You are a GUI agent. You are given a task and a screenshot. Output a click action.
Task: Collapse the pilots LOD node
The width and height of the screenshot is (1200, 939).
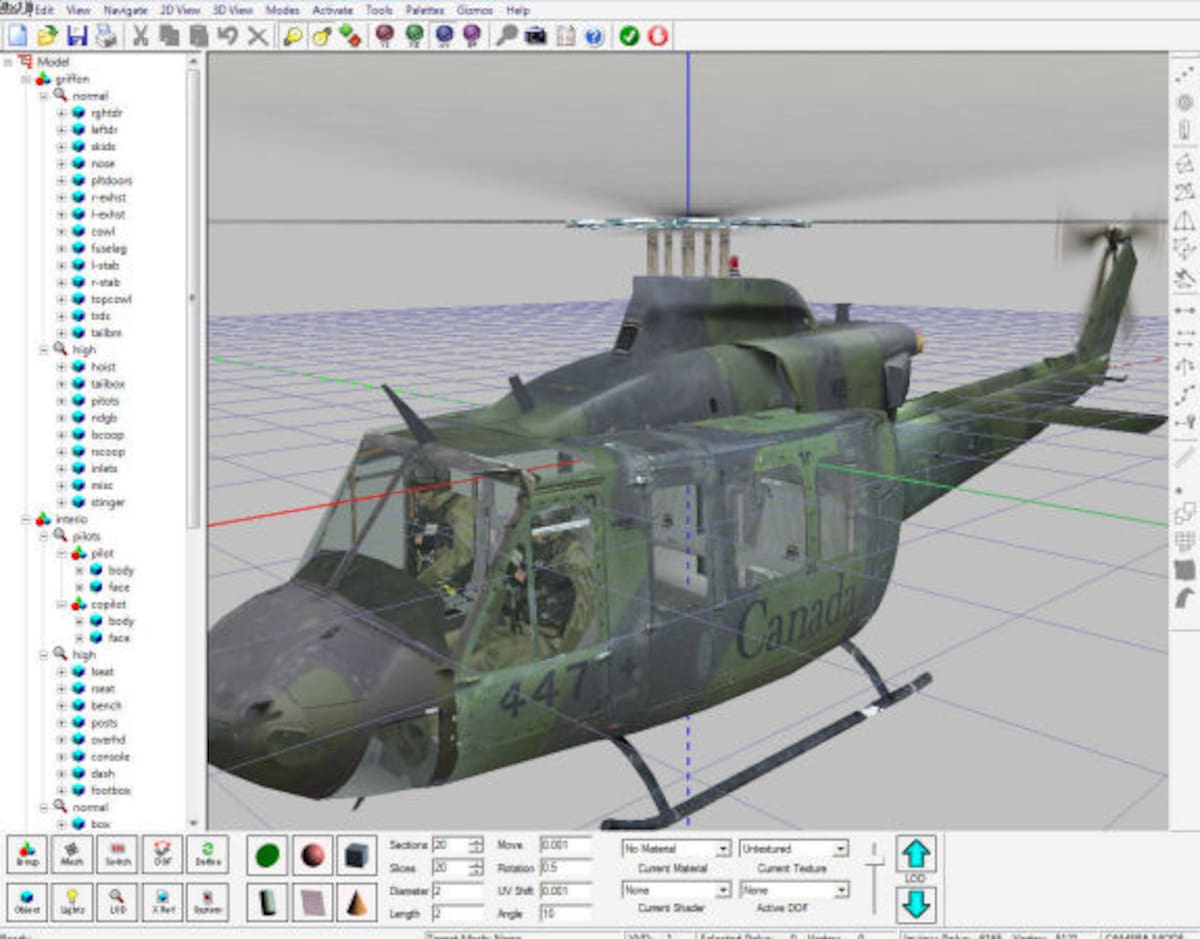(44, 537)
